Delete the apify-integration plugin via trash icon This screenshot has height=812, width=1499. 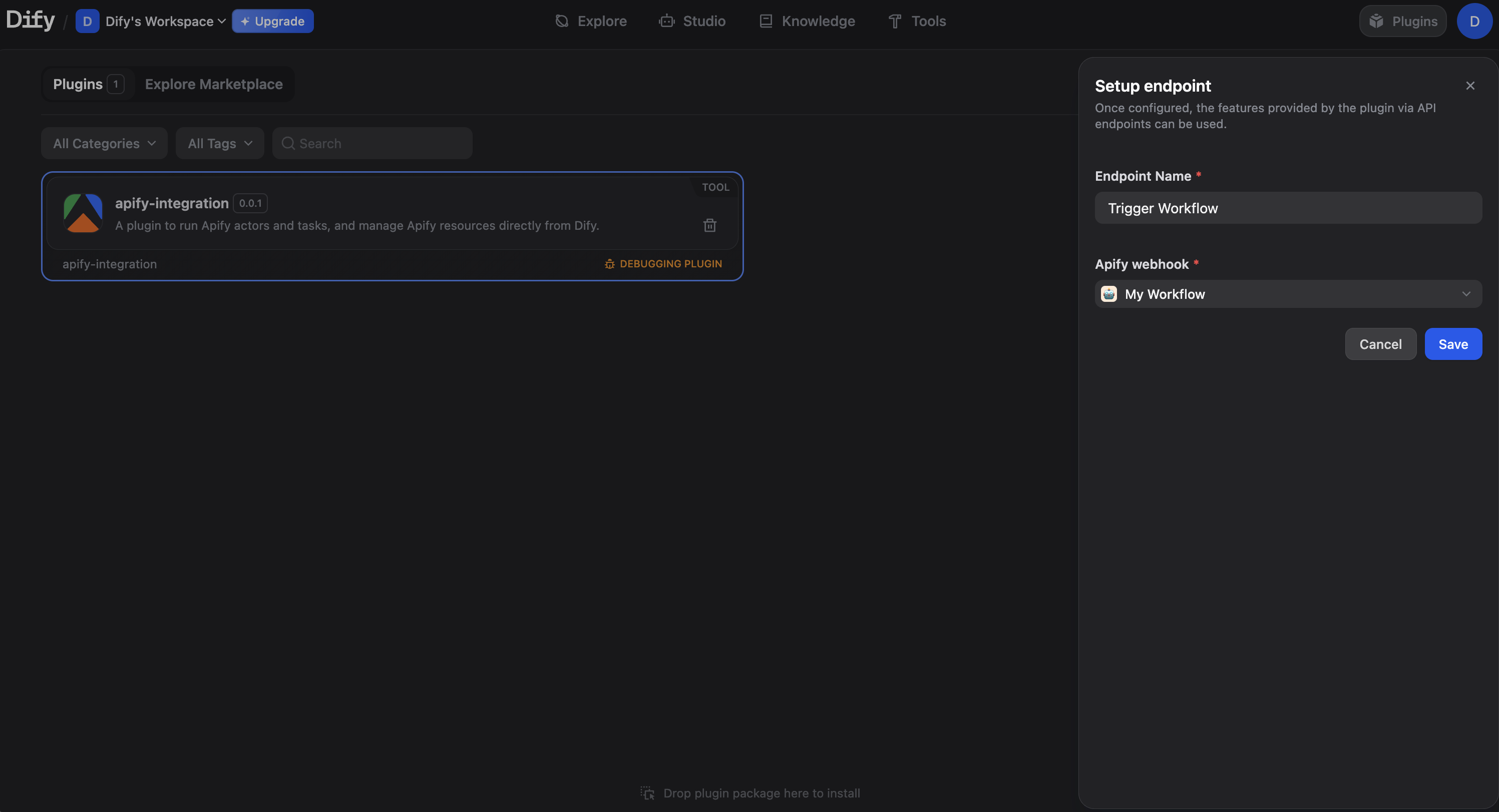709,225
